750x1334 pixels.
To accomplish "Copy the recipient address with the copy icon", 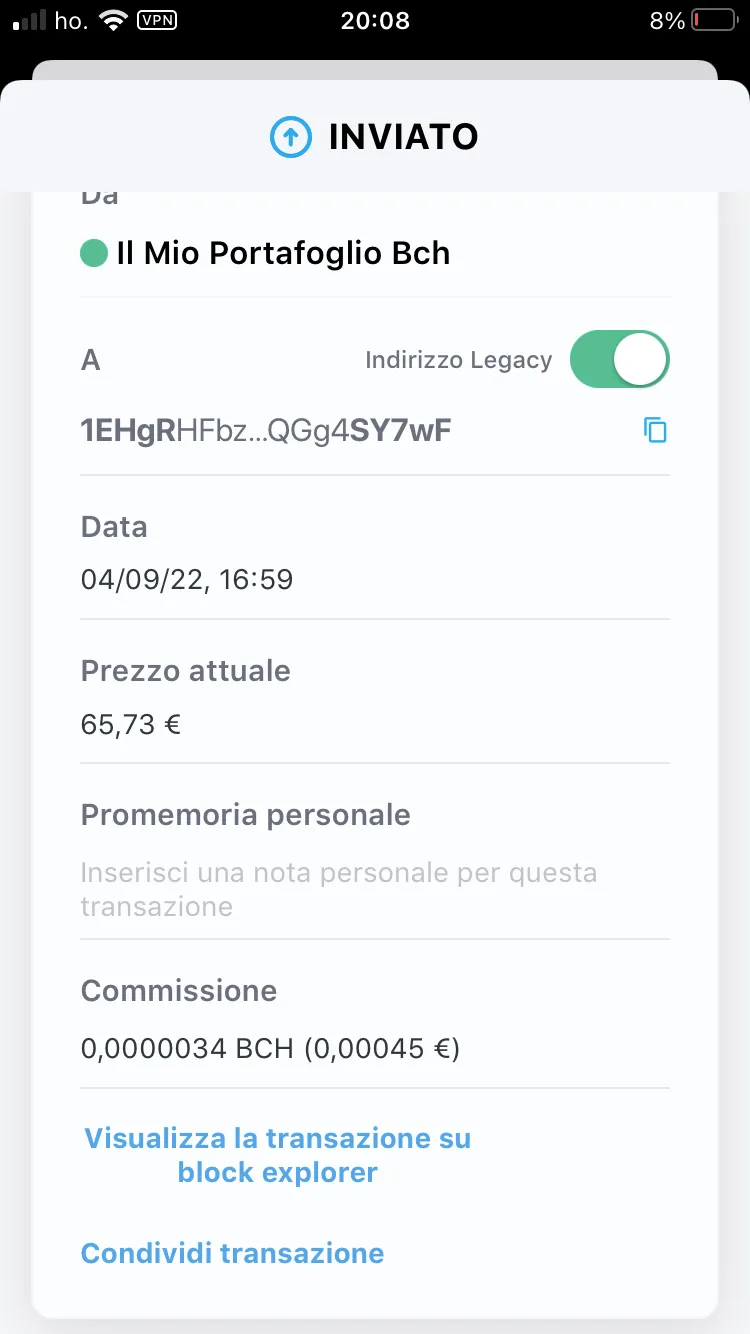I will (x=655, y=430).
